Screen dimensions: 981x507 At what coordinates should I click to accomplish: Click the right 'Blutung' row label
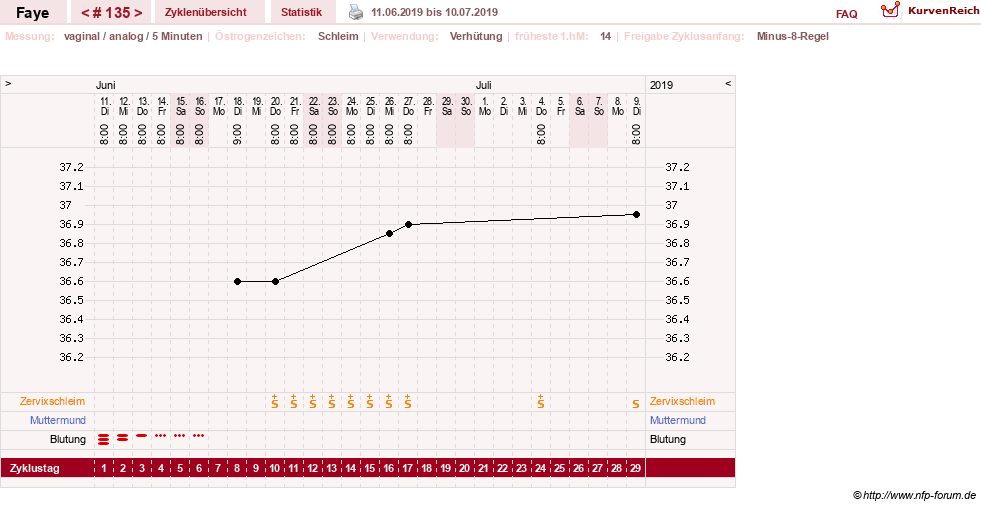(668, 439)
